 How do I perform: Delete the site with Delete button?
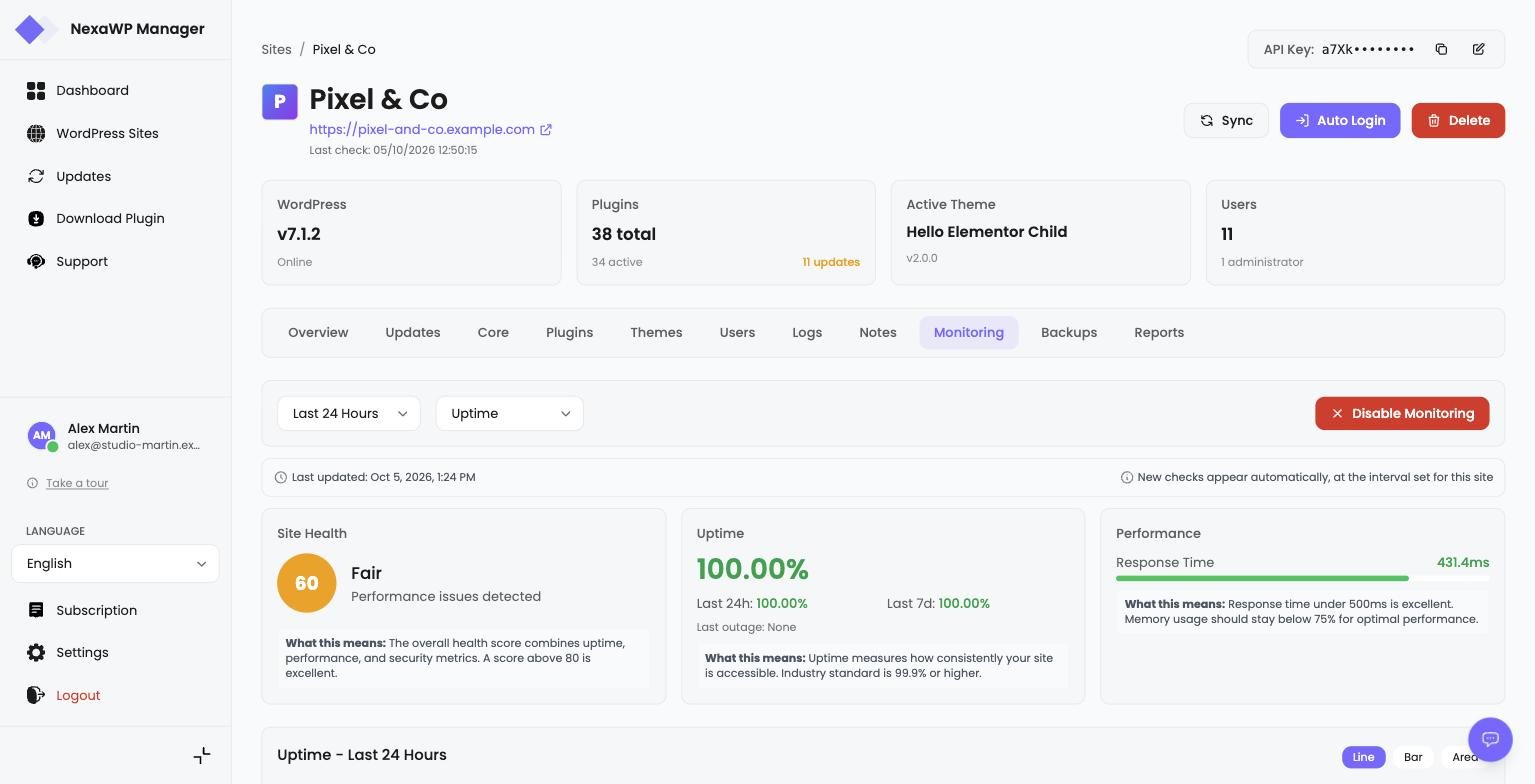1458,121
